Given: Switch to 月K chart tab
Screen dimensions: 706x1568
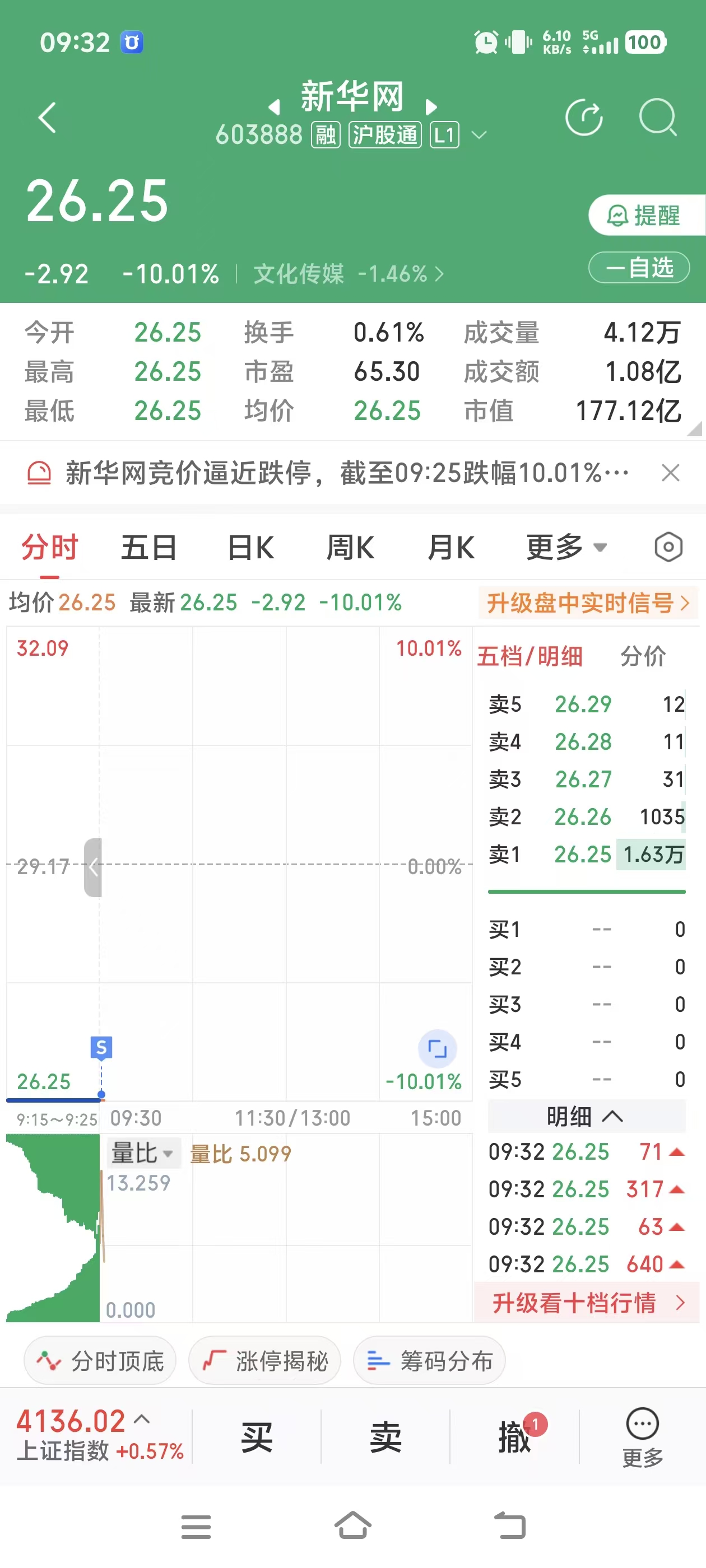Looking at the screenshot, I should (450, 547).
